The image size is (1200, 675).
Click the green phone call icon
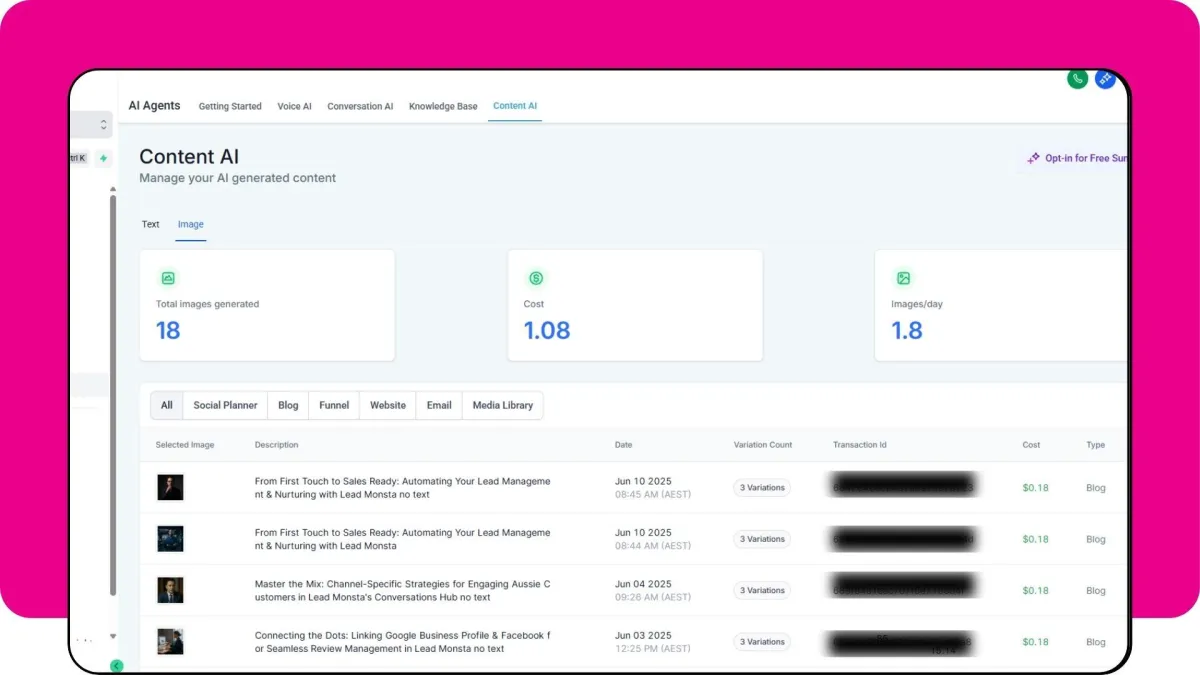[1077, 79]
